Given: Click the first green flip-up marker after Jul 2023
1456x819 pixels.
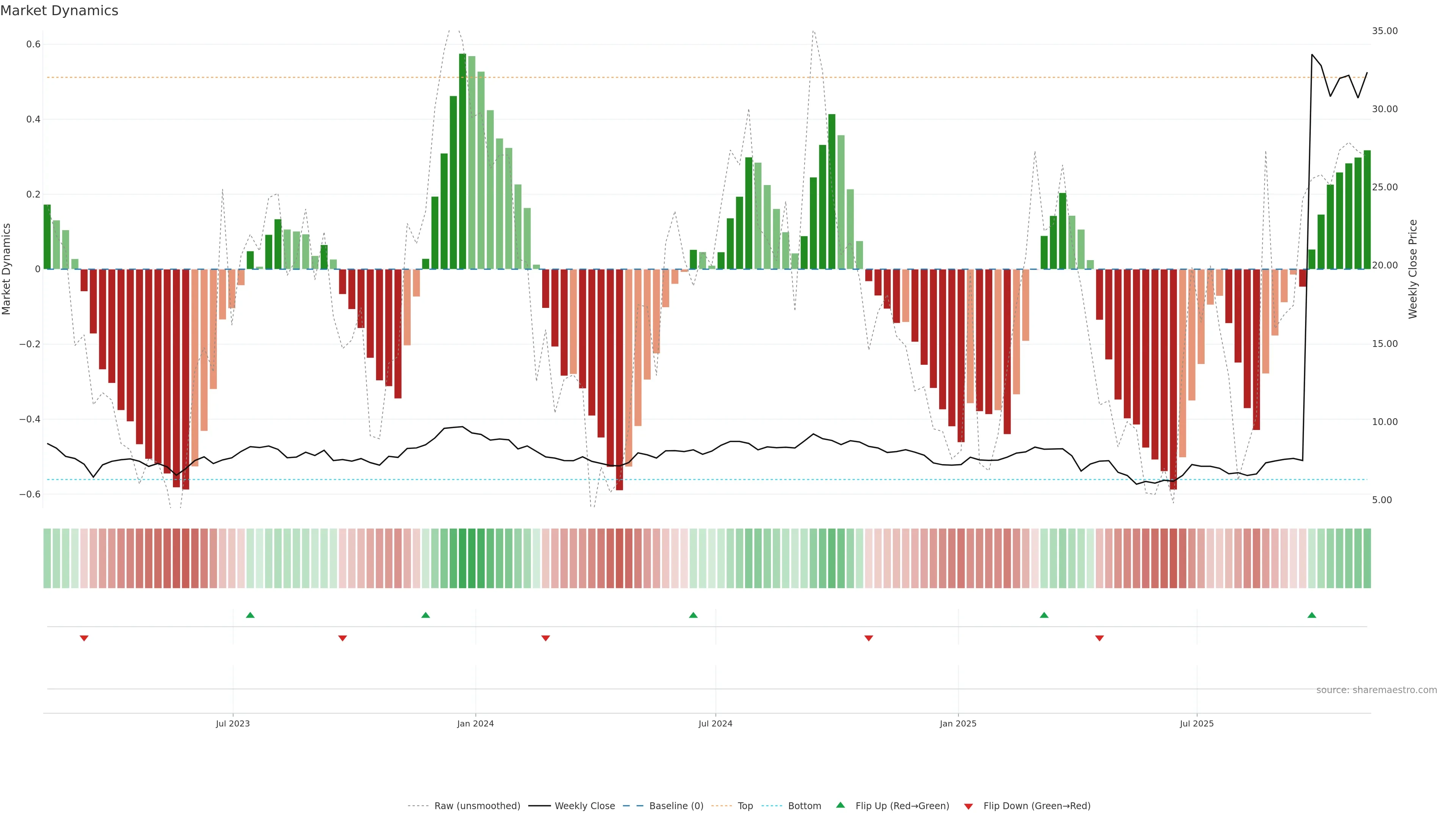Looking at the screenshot, I should click(250, 615).
